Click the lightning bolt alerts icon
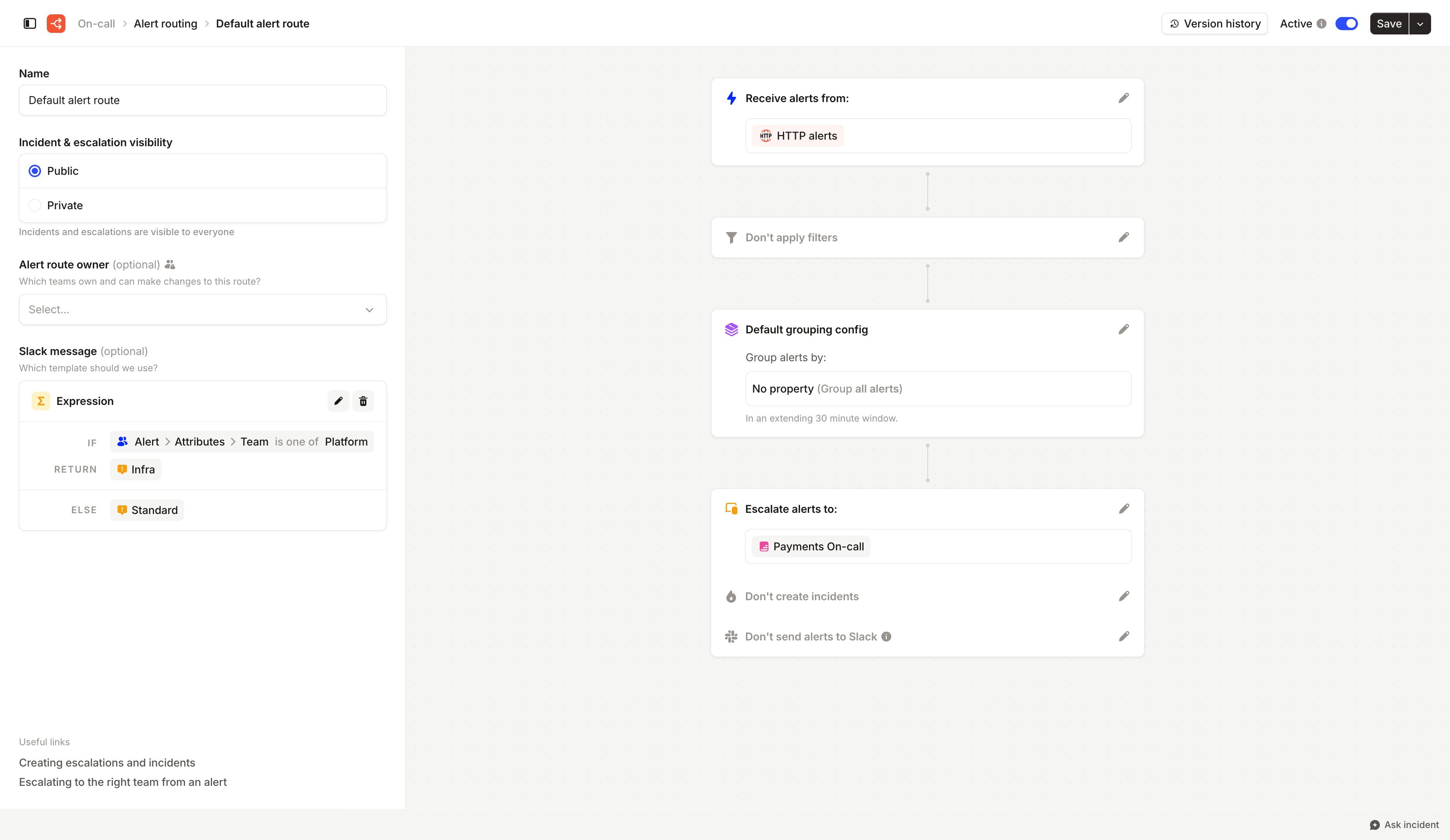The image size is (1450, 840). pos(731,98)
